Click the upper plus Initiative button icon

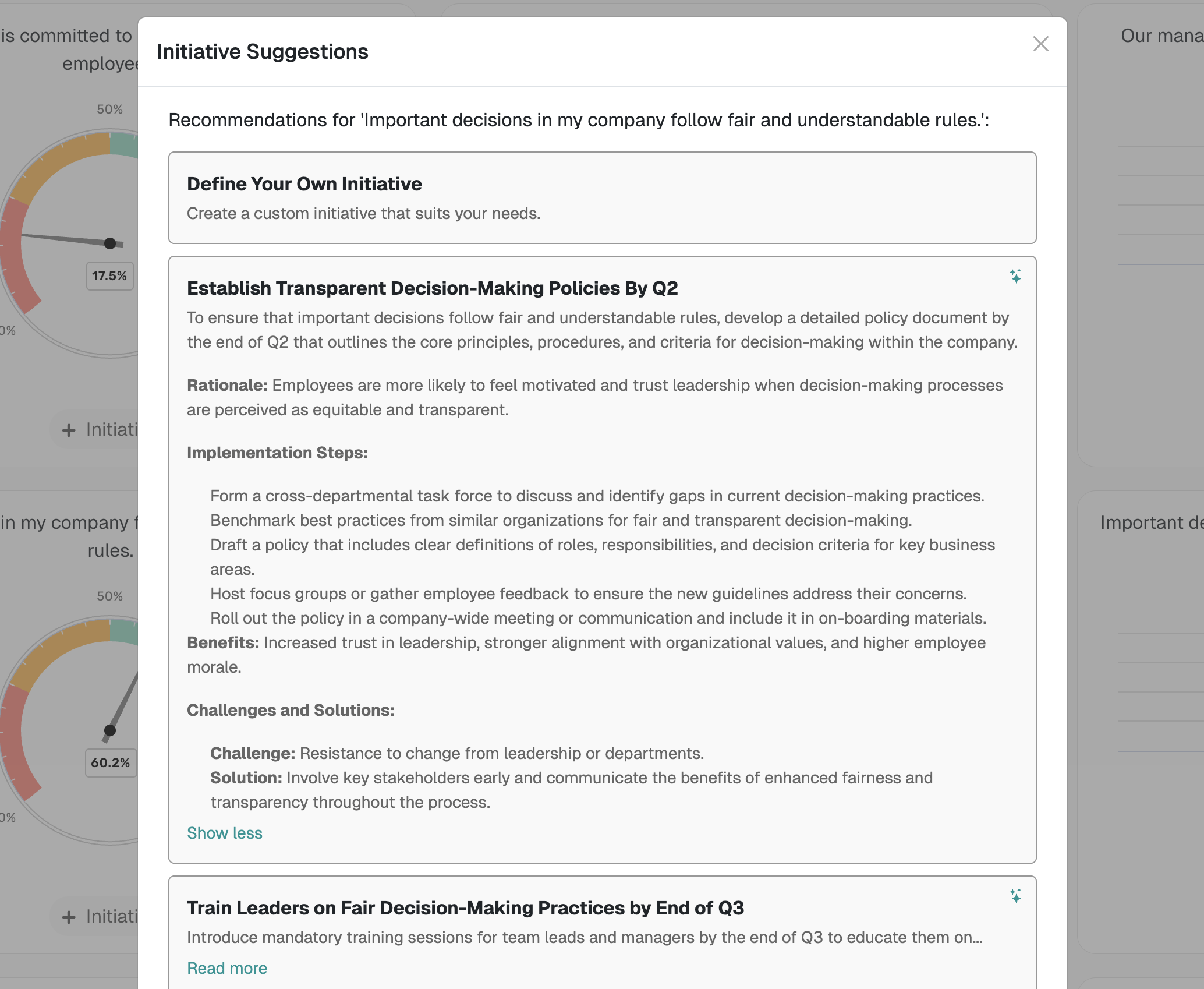point(69,430)
